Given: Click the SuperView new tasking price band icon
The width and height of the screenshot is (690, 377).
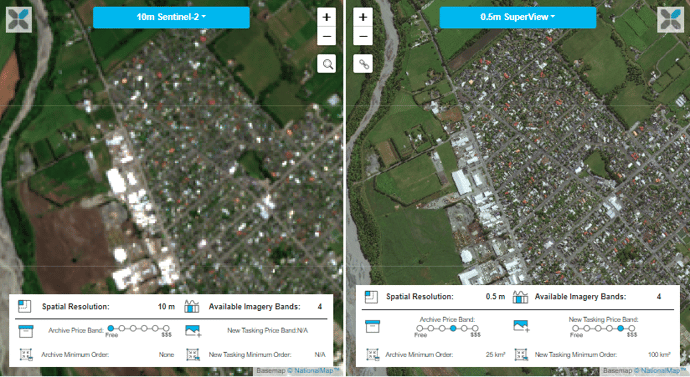Looking at the screenshot, I should click(x=521, y=326).
